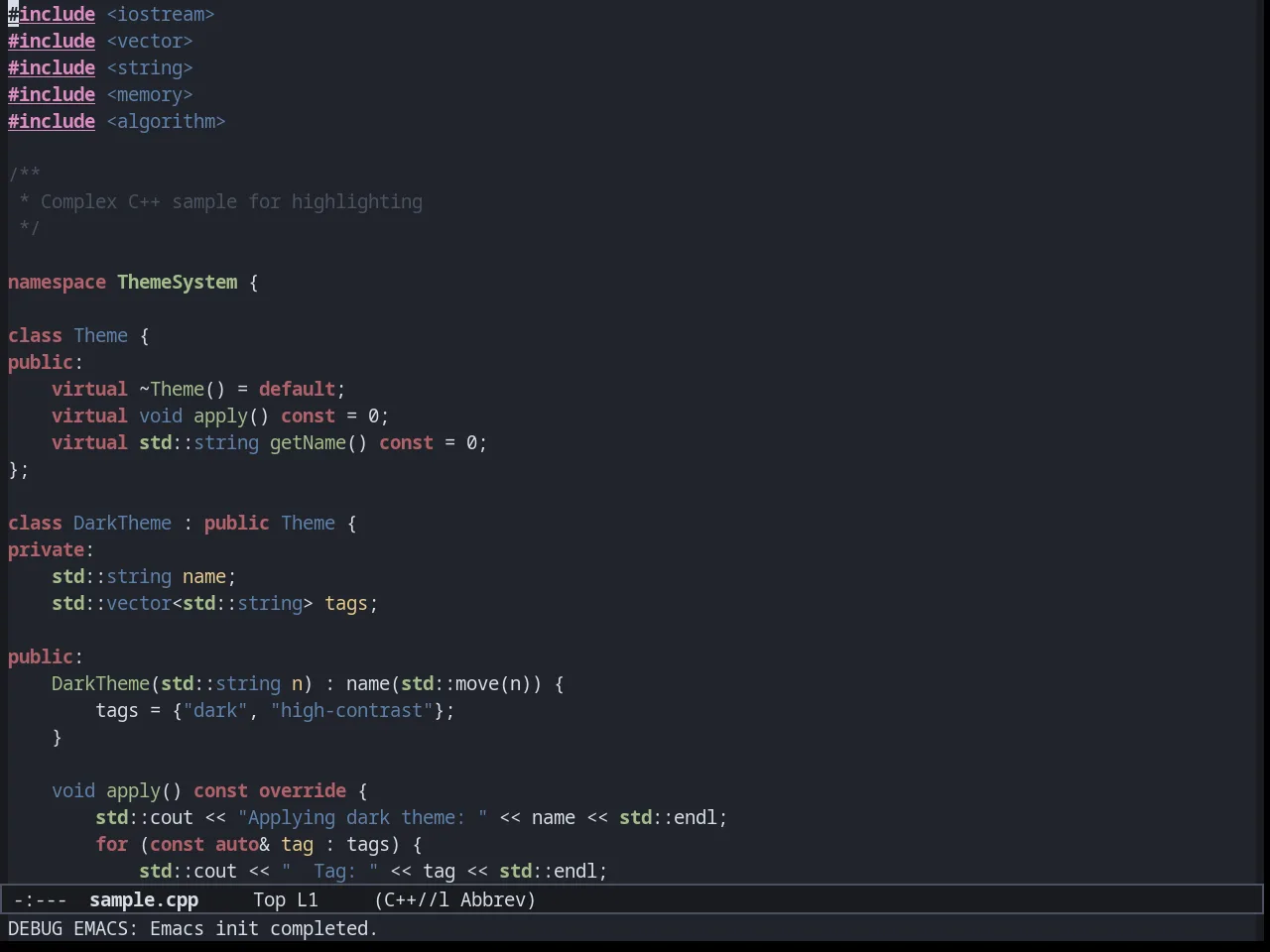The width and height of the screenshot is (1270, 952).
Task: Click the "dark" string literal
Action: coord(215,711)
